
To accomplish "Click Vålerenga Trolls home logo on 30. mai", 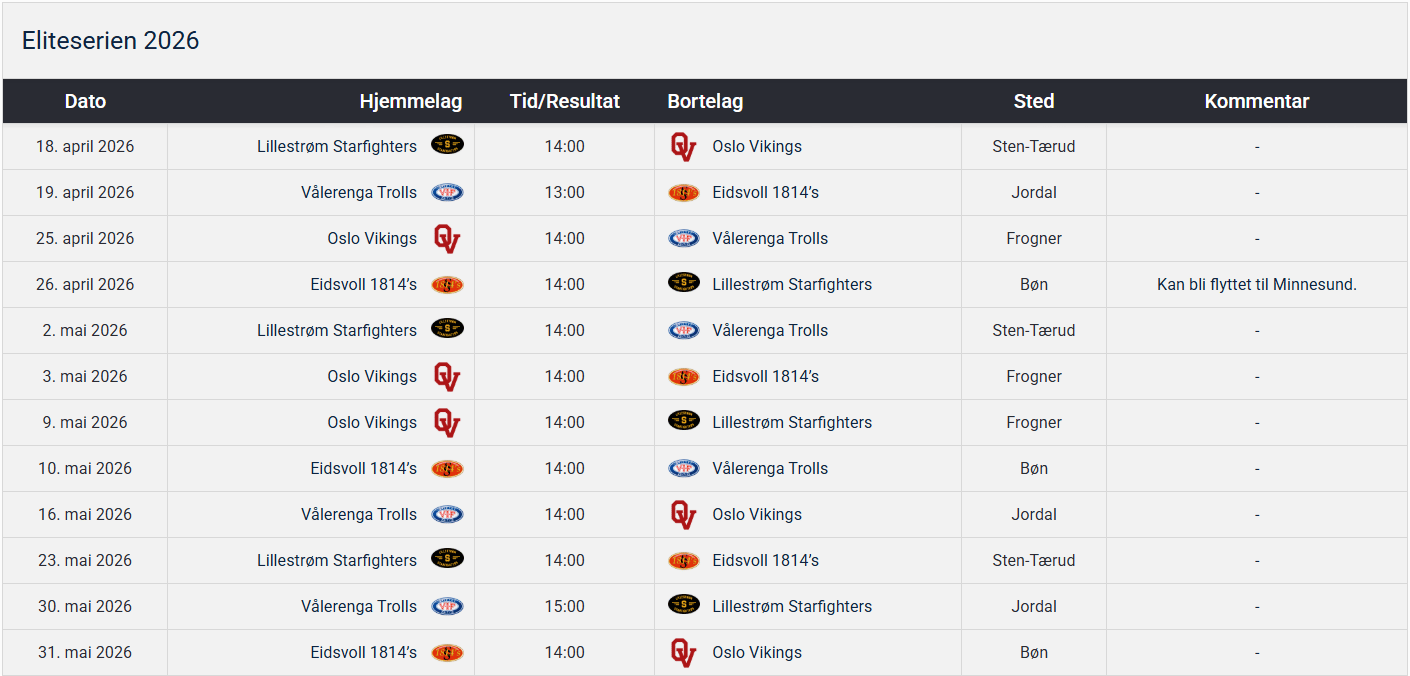I will coord(447,606).
